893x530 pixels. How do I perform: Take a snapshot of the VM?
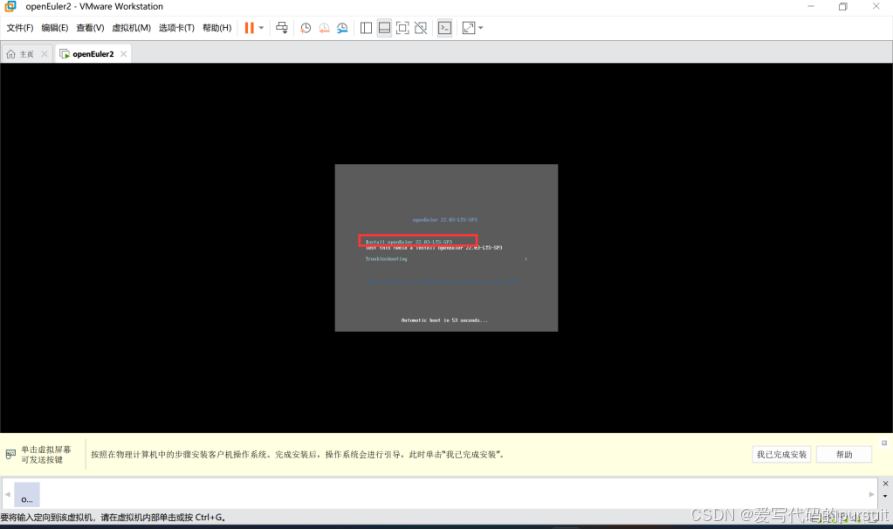coord(306,28)
